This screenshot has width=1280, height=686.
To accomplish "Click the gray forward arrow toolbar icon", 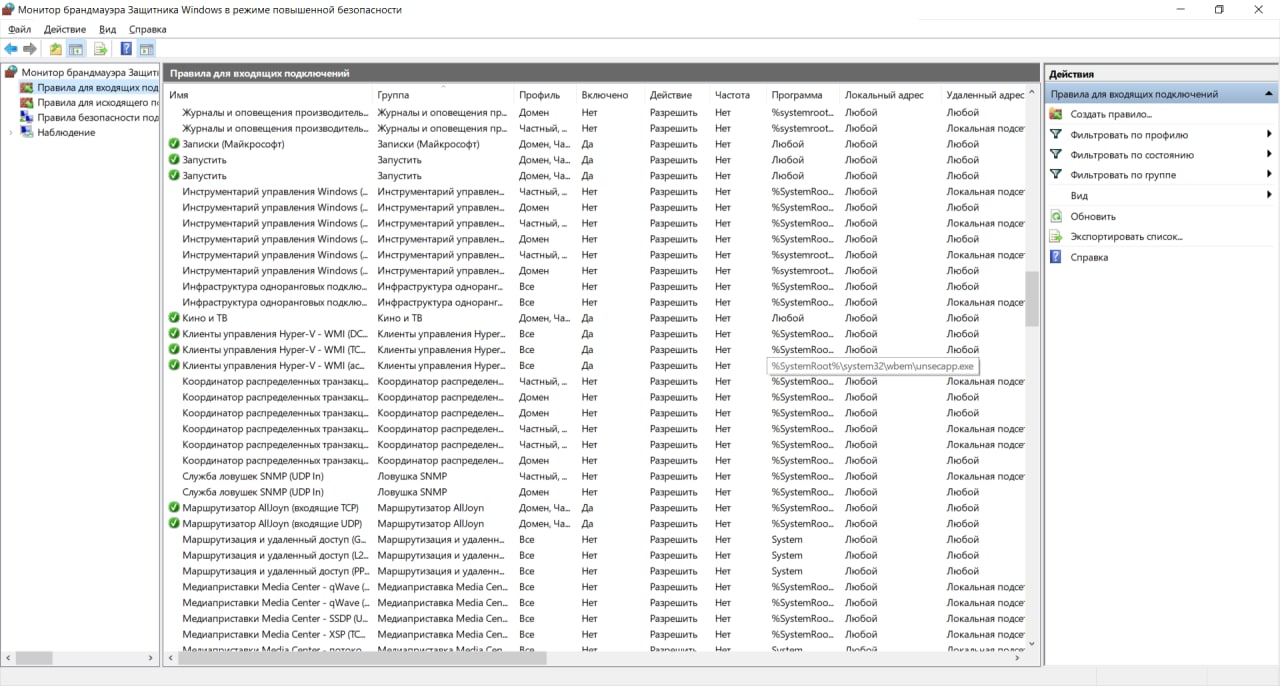I will click(30, 49).
